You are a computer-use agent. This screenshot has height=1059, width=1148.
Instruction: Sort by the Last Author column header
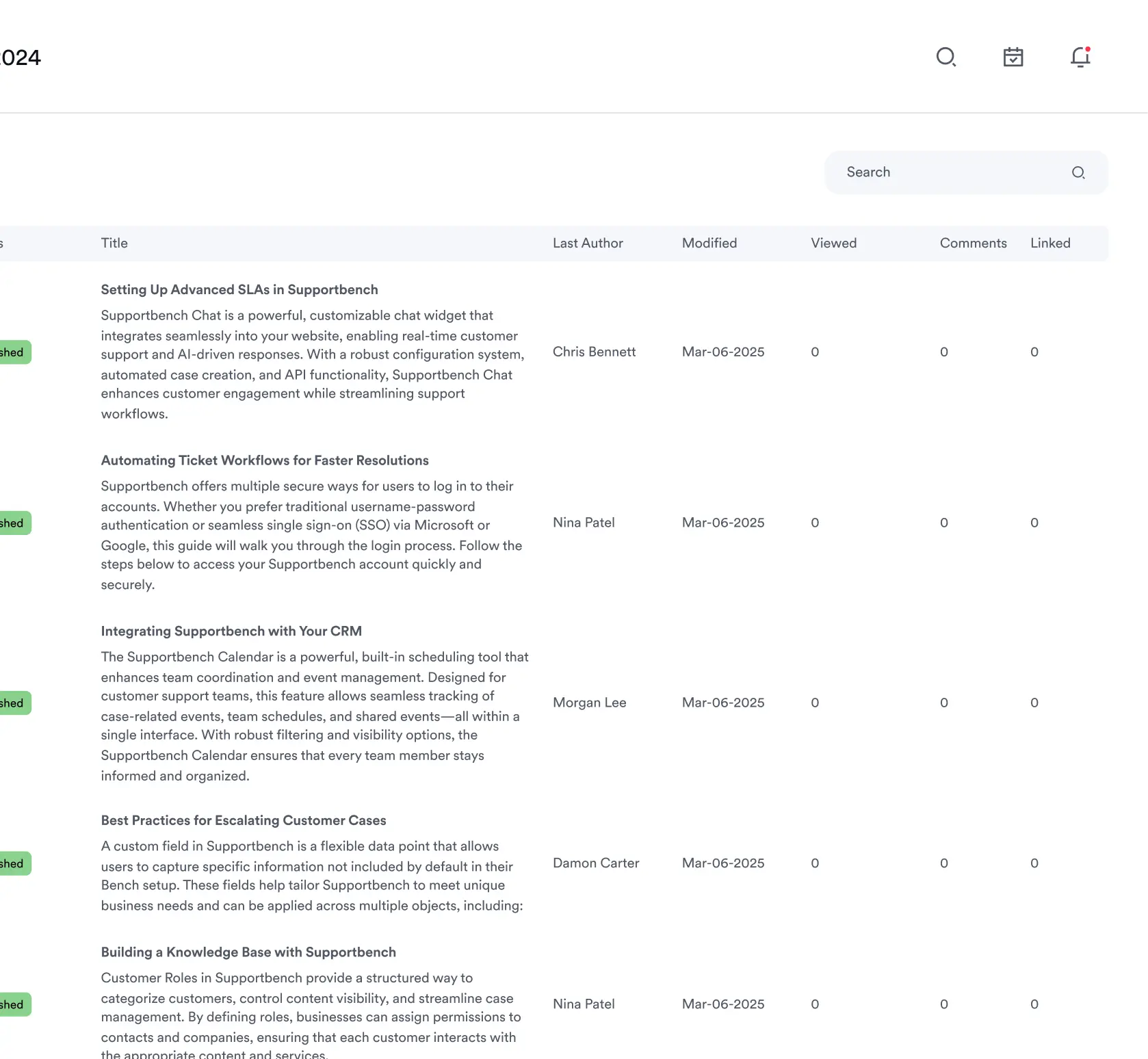(x=588, y=243)
